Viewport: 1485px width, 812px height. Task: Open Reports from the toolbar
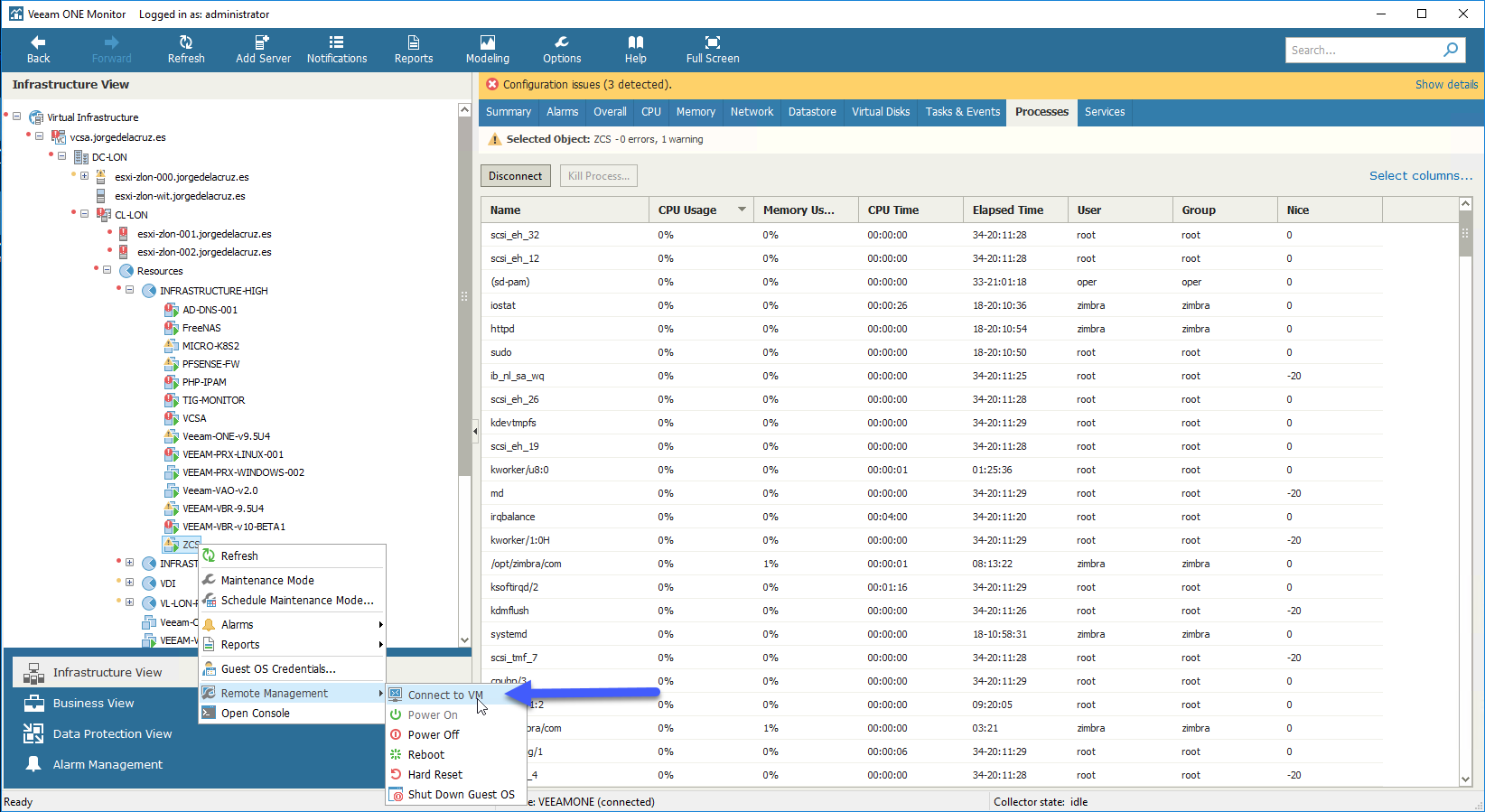[414, 49]
